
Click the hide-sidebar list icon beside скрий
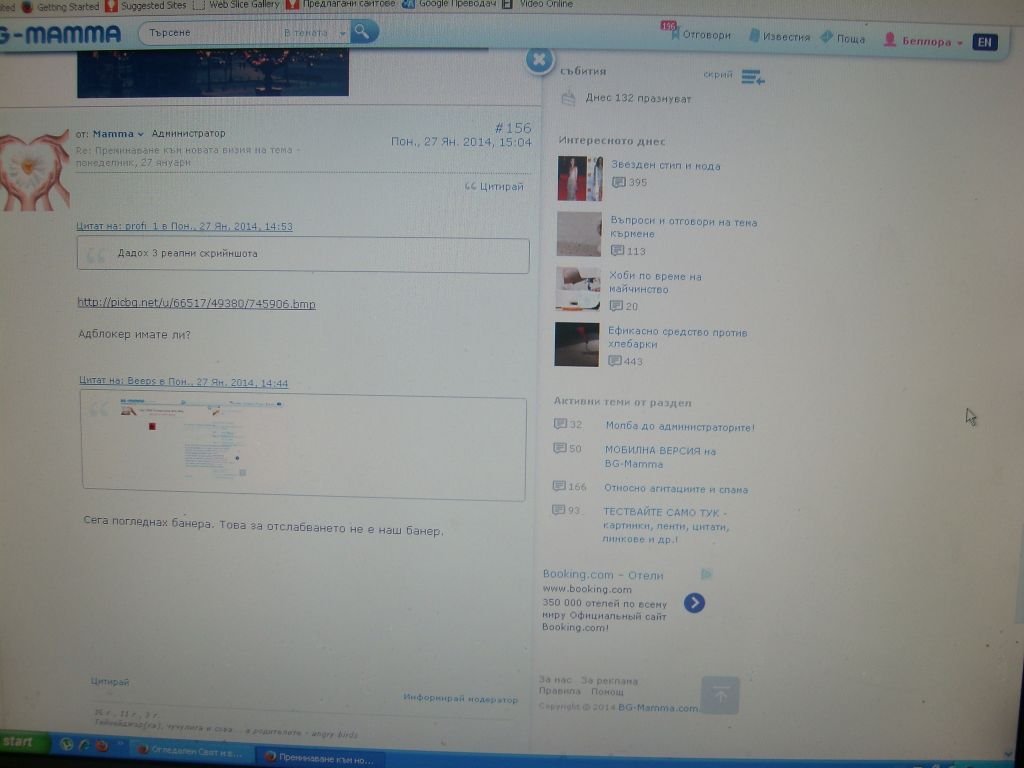coord(753,76)
